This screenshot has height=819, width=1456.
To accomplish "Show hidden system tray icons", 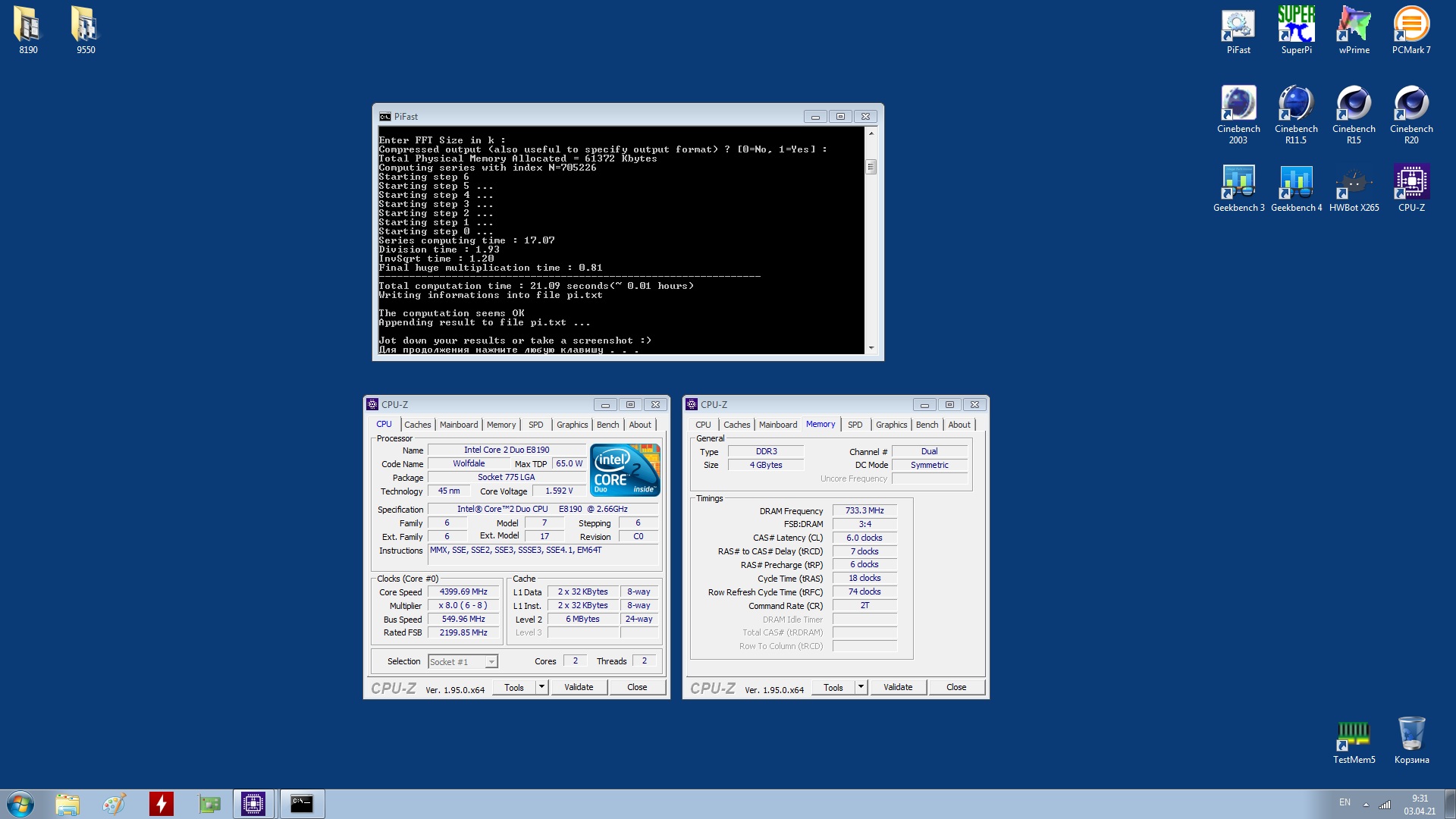I will click(x=1366, y=804).
